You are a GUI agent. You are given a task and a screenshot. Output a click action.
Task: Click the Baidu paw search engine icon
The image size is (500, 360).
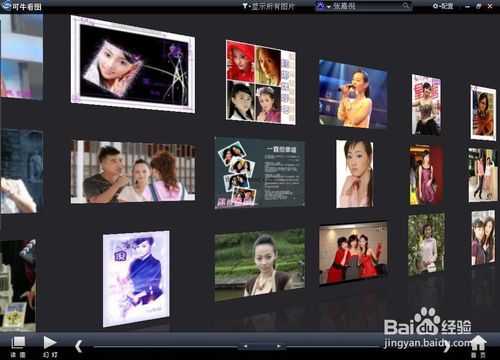[320, 6]
